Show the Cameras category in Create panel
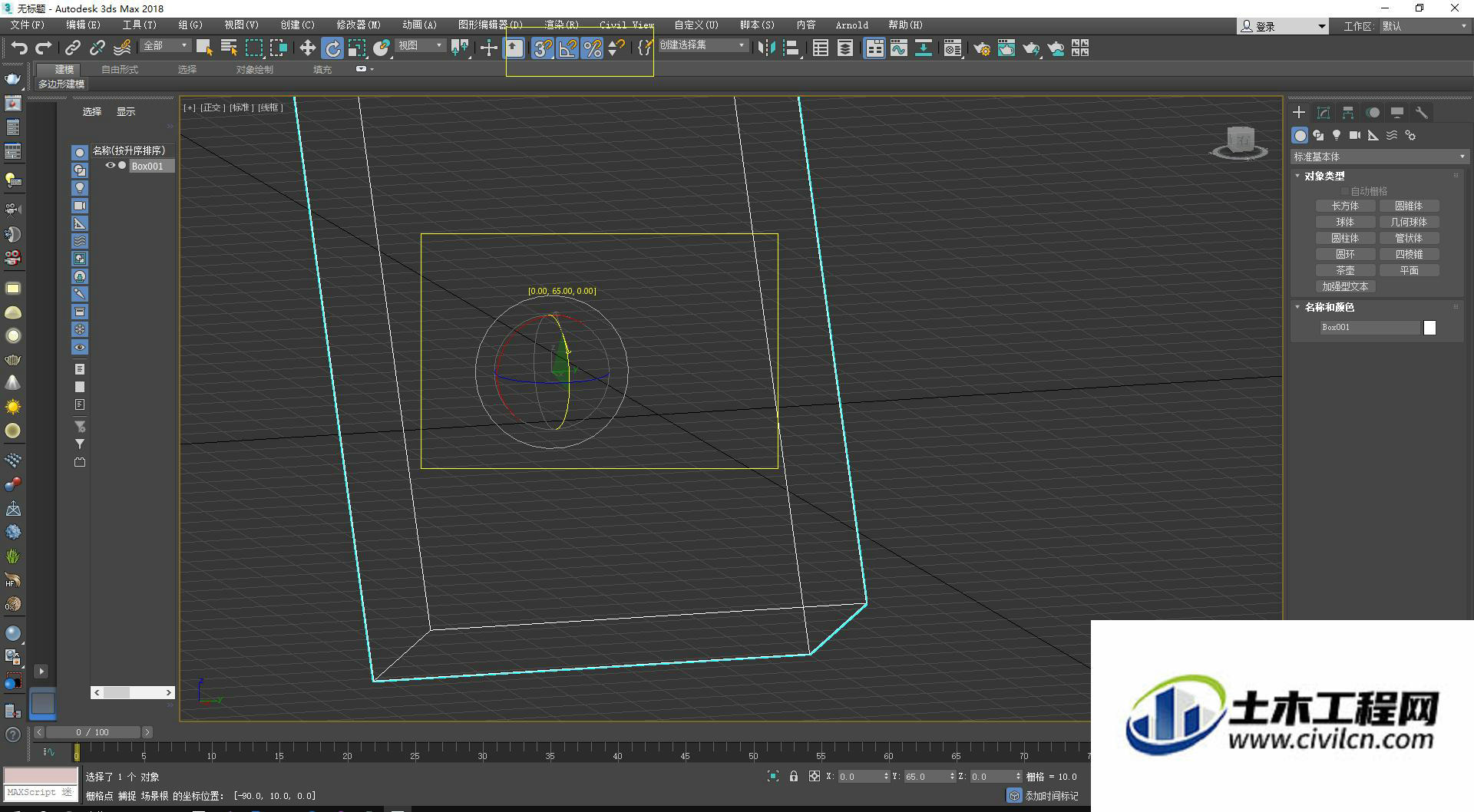 [1355, 135]
